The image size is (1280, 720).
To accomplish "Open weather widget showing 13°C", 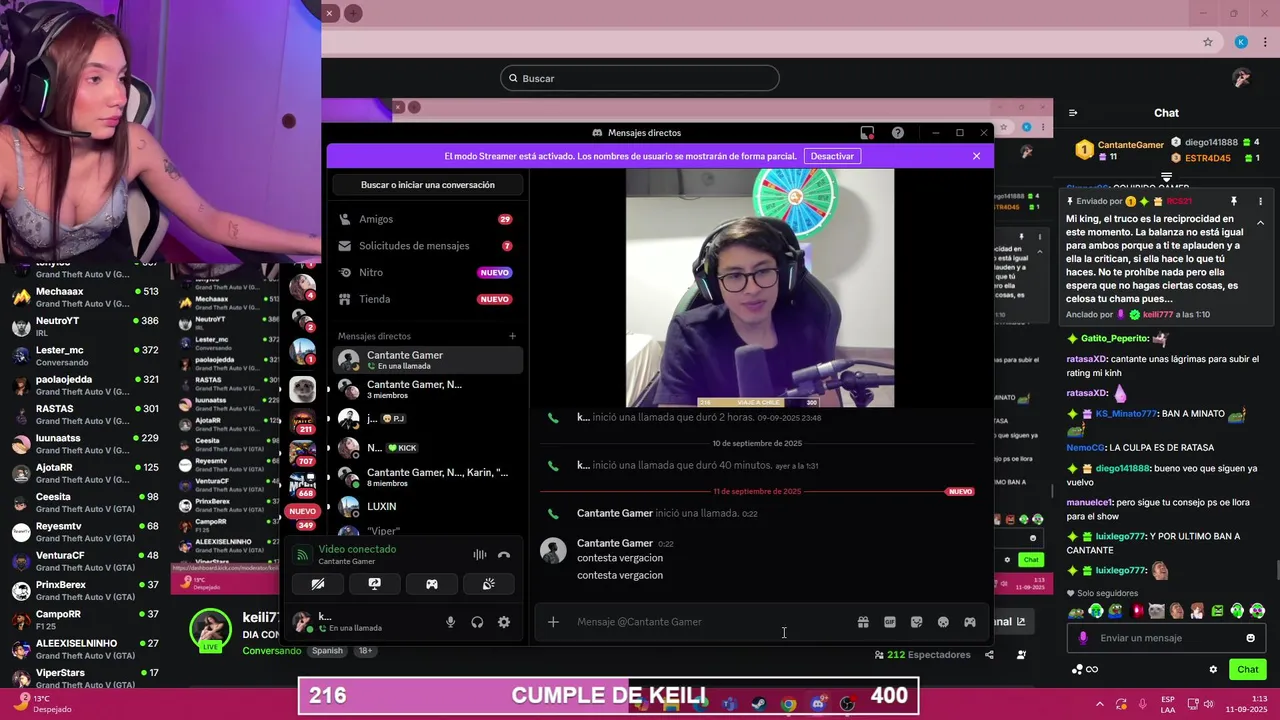I will 40,704.
